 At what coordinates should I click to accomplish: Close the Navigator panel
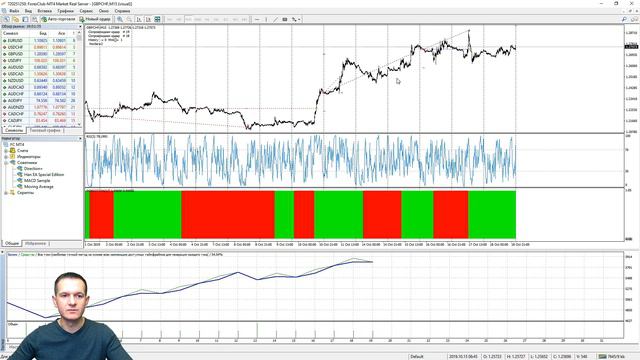pyautogui.click(x=80, y=139)
